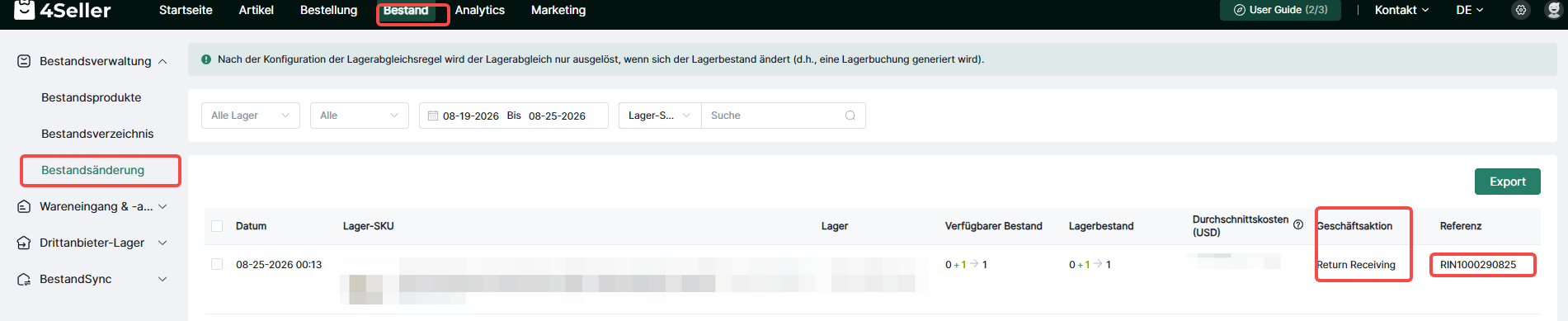Viewport: 1568px width, 321px height.
Task: Click the end date 08-25-2026
Action: click(x=557, y=116)
